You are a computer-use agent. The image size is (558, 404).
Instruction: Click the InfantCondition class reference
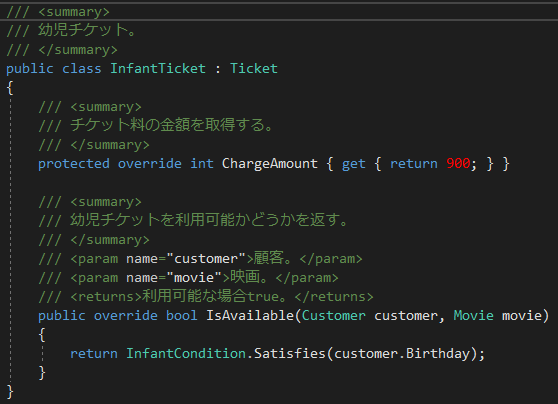[186, 353]
